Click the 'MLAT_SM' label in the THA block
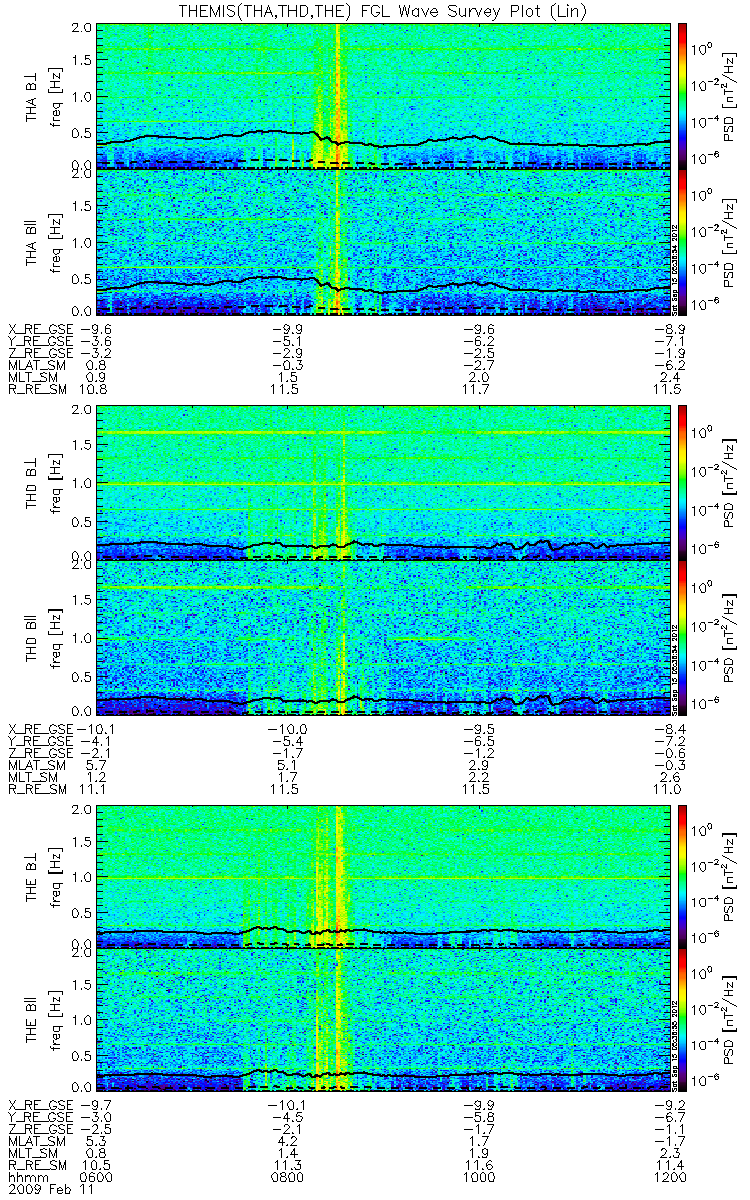This screenshot has width=750, height=1200. point(37,366)
